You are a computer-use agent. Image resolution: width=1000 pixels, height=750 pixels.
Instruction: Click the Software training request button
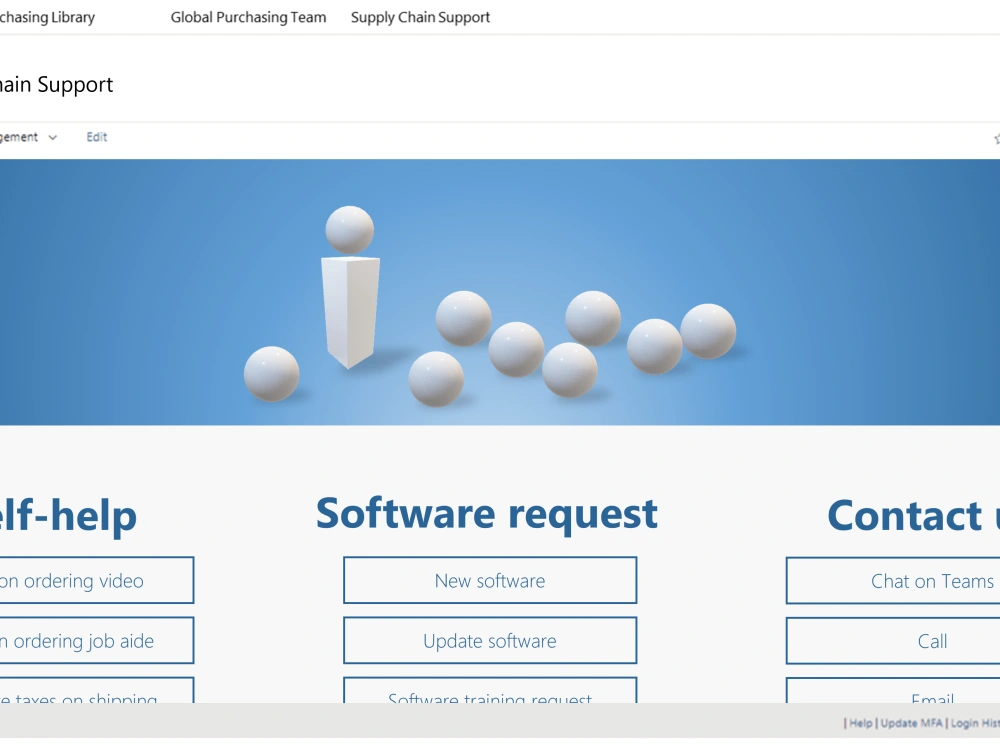click(490, 691)
